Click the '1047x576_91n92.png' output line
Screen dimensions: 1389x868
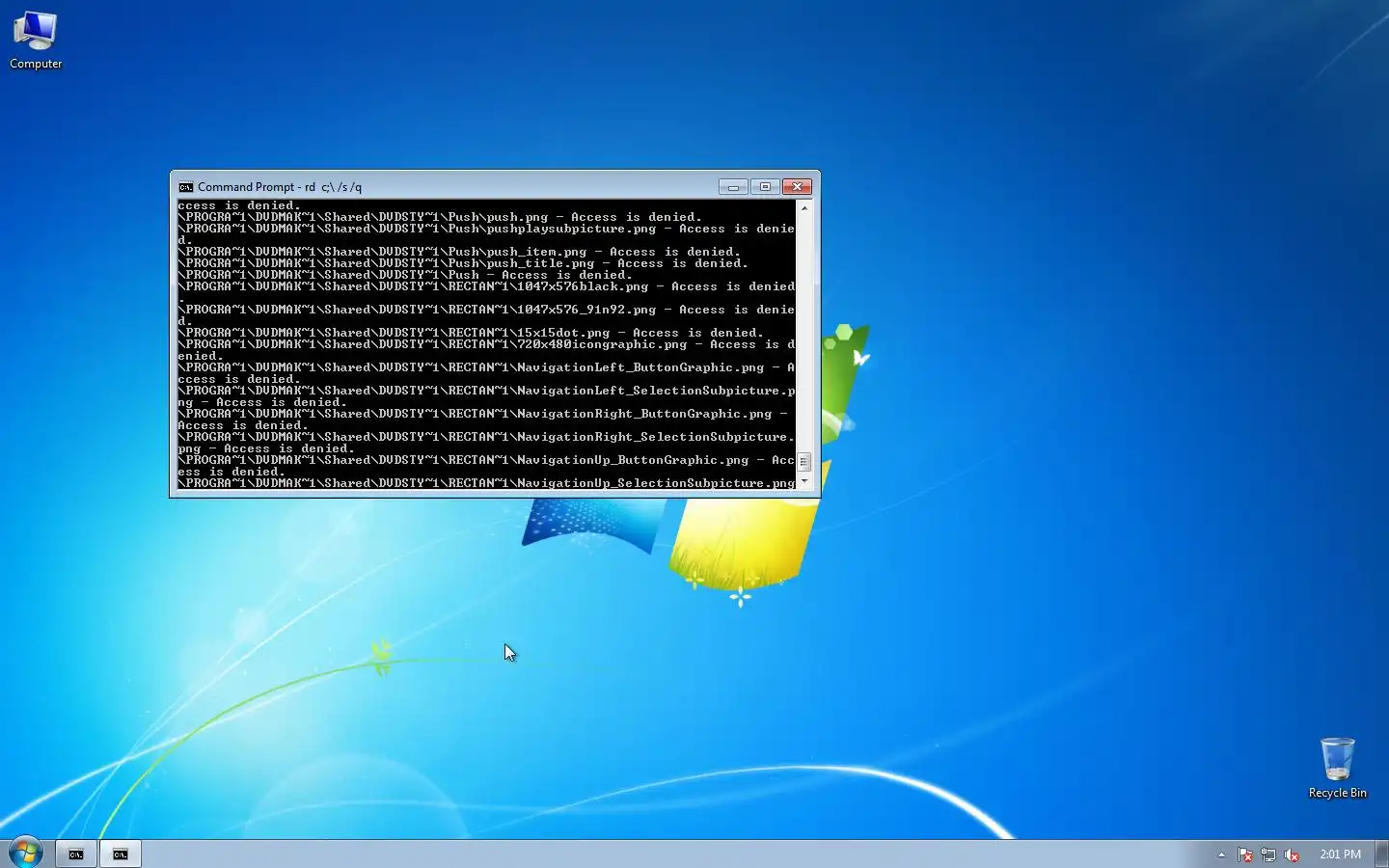click(x=486, y=310)
